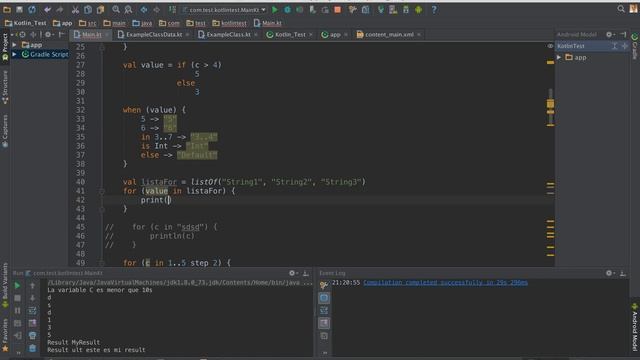Screen dimensions: 640x360
Task: Click the Open folder toolbar icon
Action: pos(7,9)
